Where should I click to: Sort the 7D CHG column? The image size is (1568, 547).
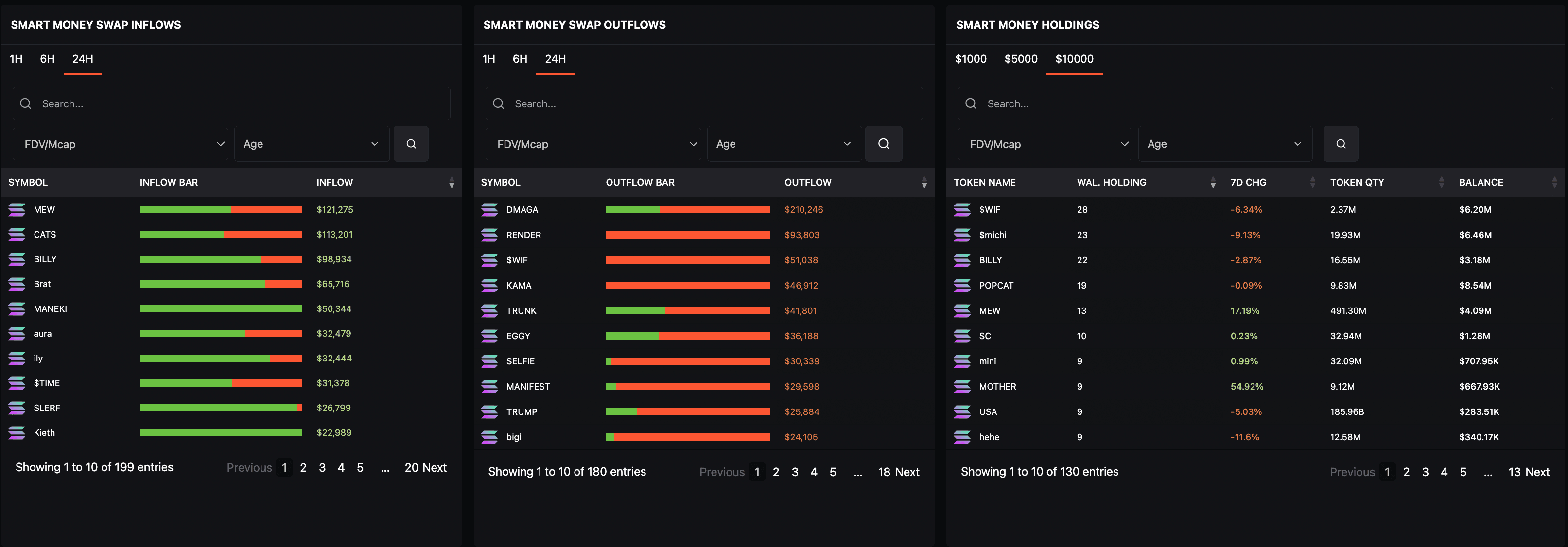coord(1312,183)
